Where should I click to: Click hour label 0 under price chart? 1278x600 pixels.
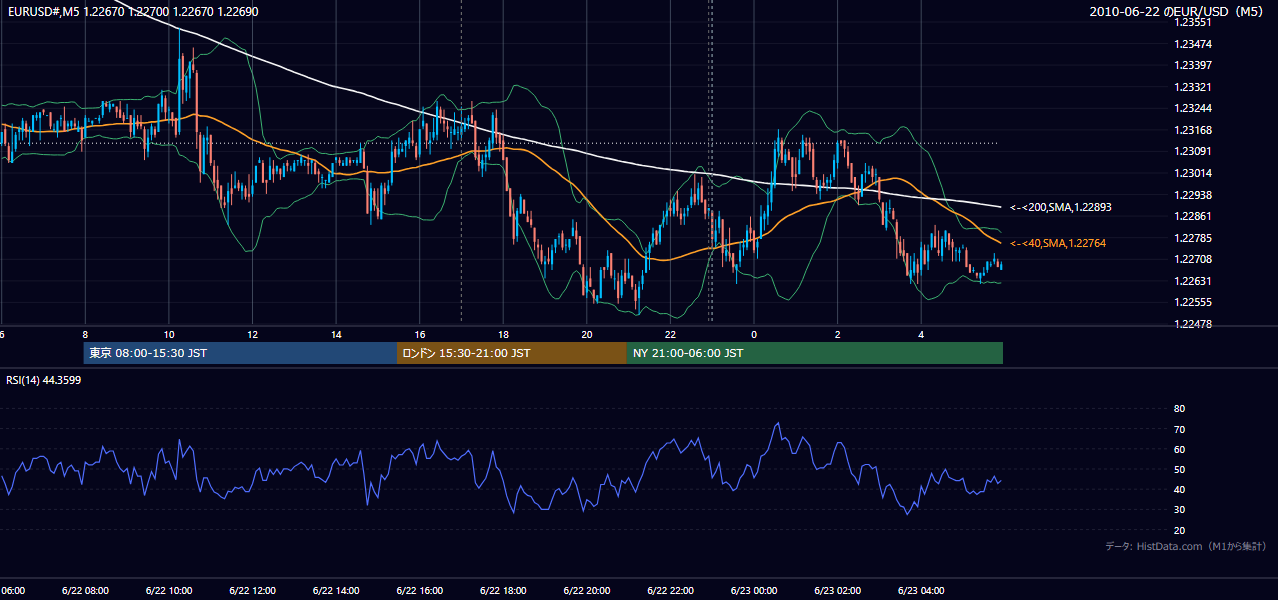click(x=754, y=335)
